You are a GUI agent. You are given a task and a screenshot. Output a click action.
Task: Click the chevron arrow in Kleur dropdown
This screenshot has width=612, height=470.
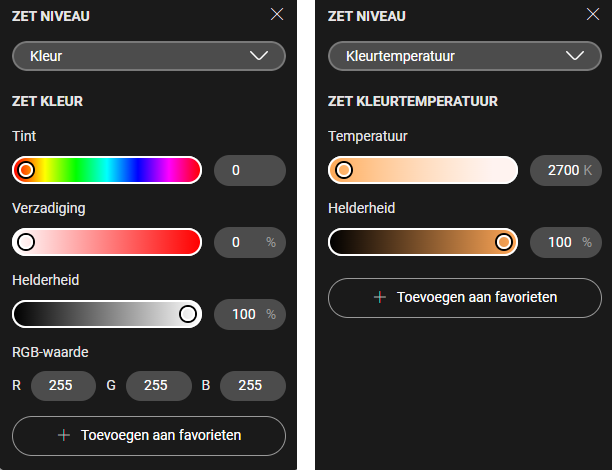259,56
